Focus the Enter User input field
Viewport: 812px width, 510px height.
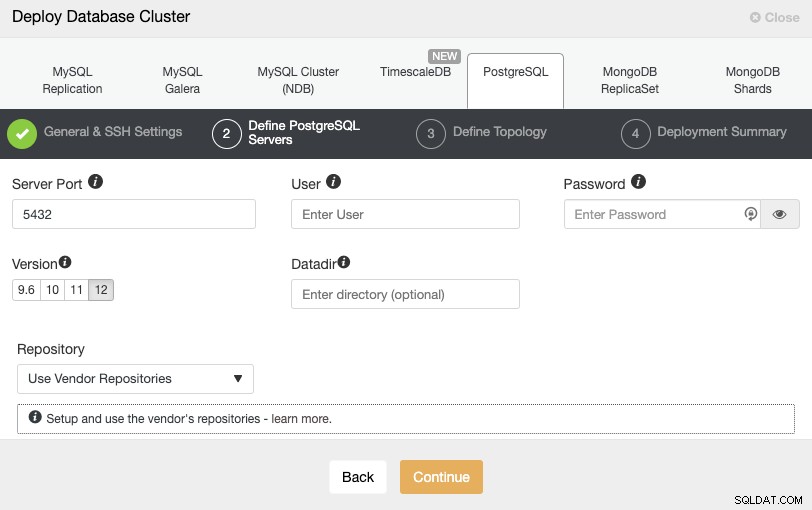click(x=405, y=214)
